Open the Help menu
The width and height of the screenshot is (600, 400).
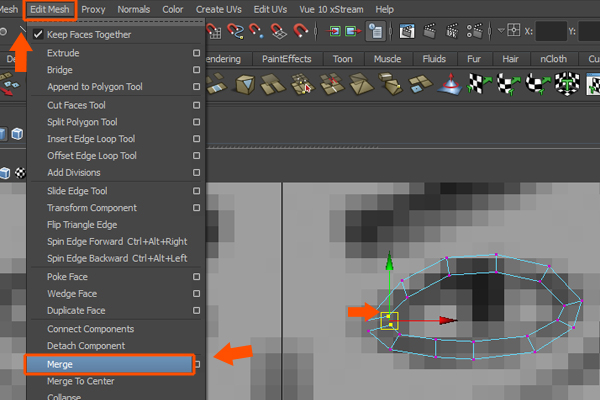click(384, 9)
